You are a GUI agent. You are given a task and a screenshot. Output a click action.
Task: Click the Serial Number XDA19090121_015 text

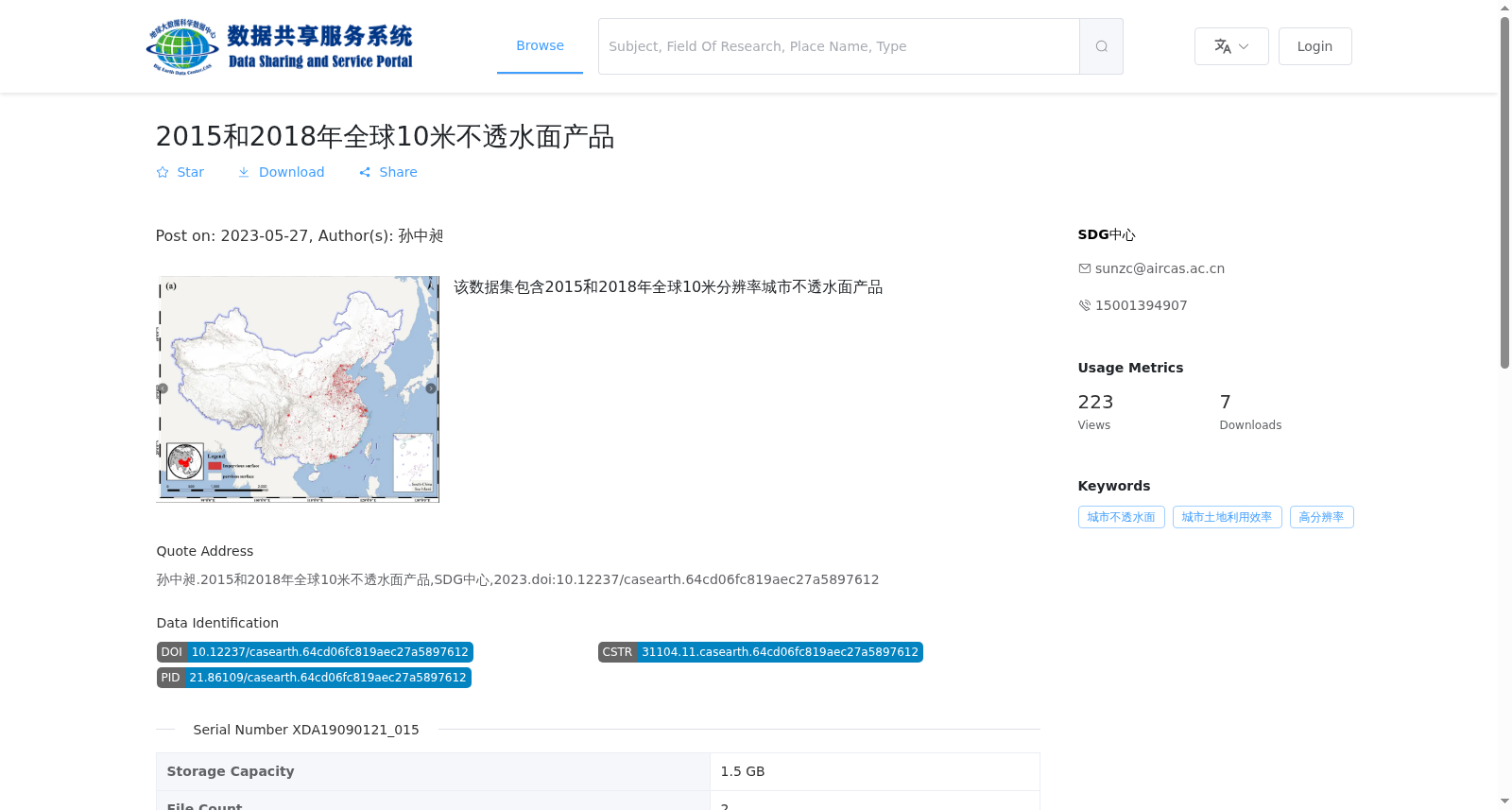(x=306, y=730)
